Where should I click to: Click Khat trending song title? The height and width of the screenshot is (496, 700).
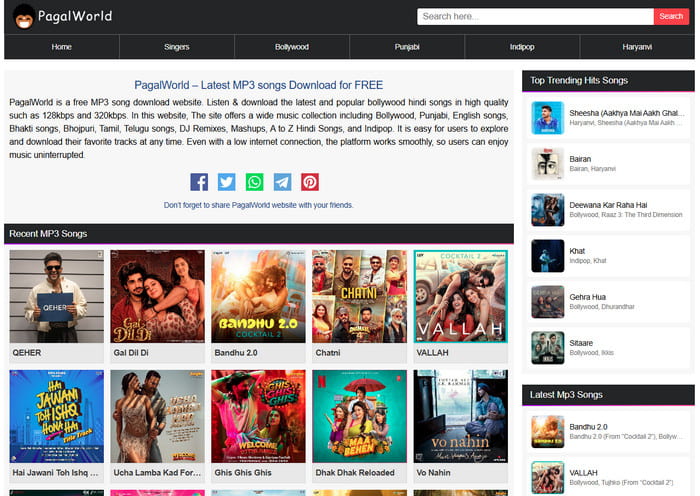click(x=577, y=251)
